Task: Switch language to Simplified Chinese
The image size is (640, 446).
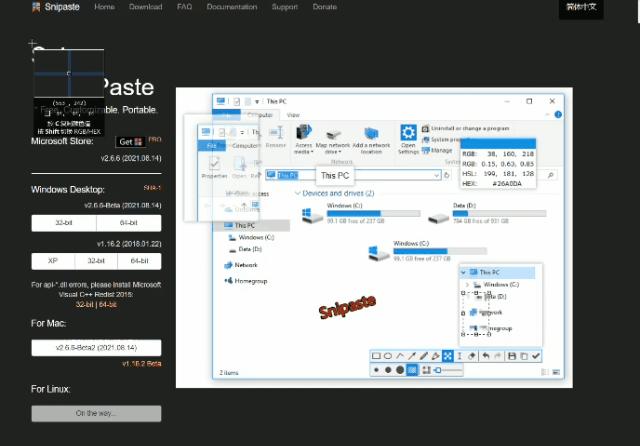Action: [x=581, y=8]
